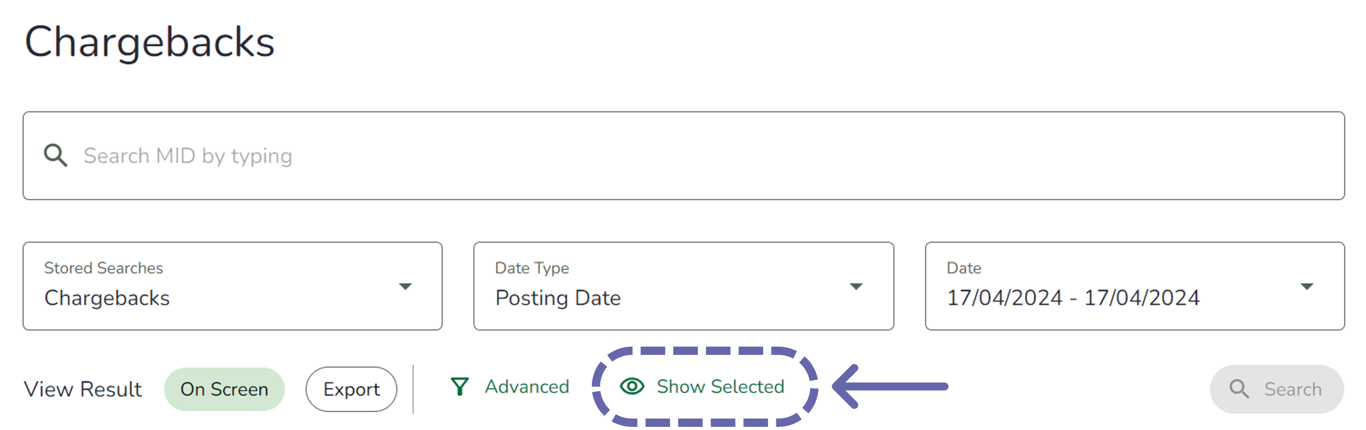Image resolution: width=1366 pixels, height=430 pixels.
Task: Click the Chargebacks page heading
Action: (x=149, y=43)
